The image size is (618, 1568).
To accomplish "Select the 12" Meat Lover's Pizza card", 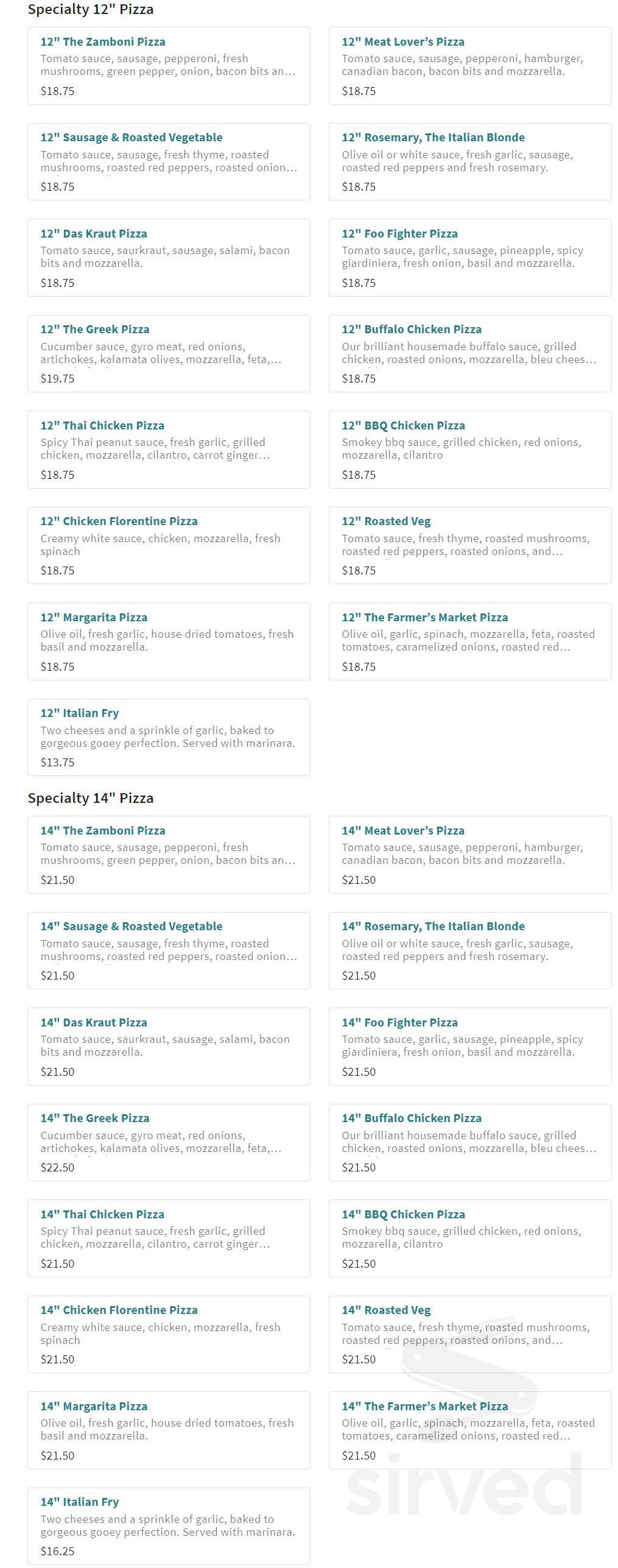I will coord(403,42).
